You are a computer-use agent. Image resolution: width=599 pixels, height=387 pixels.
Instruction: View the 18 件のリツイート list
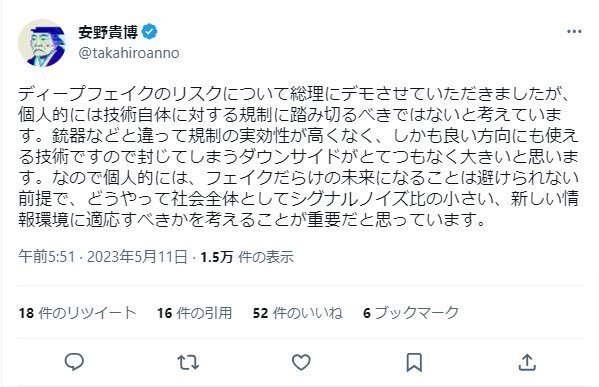tap(78, 313)
